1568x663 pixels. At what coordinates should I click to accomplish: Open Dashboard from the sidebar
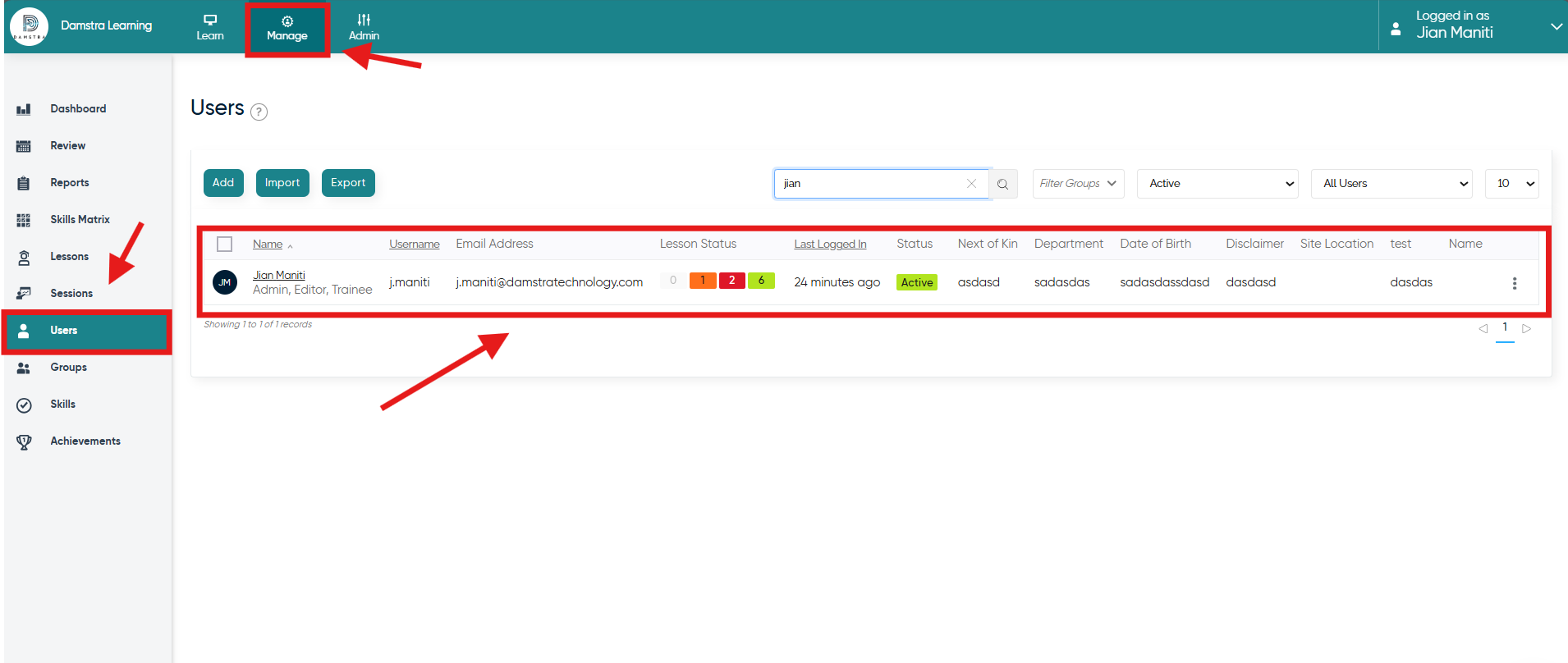click(x=78, y=108)
